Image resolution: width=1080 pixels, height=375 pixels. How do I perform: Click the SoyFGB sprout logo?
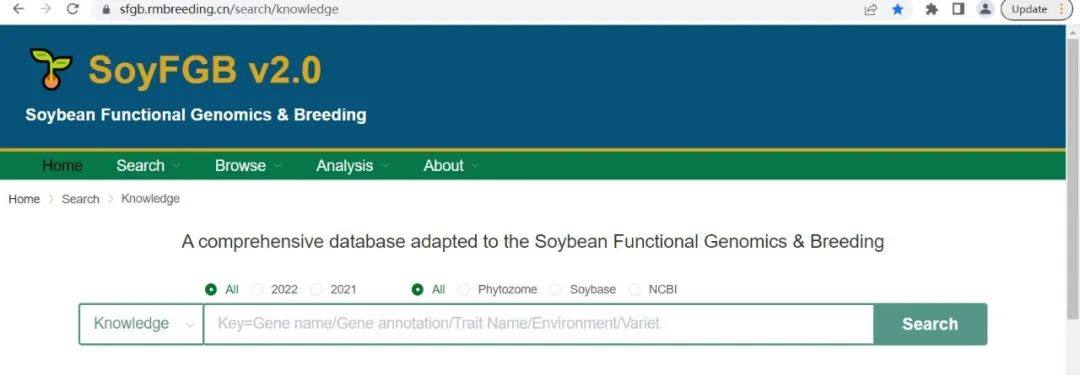(x=51, y=69)
